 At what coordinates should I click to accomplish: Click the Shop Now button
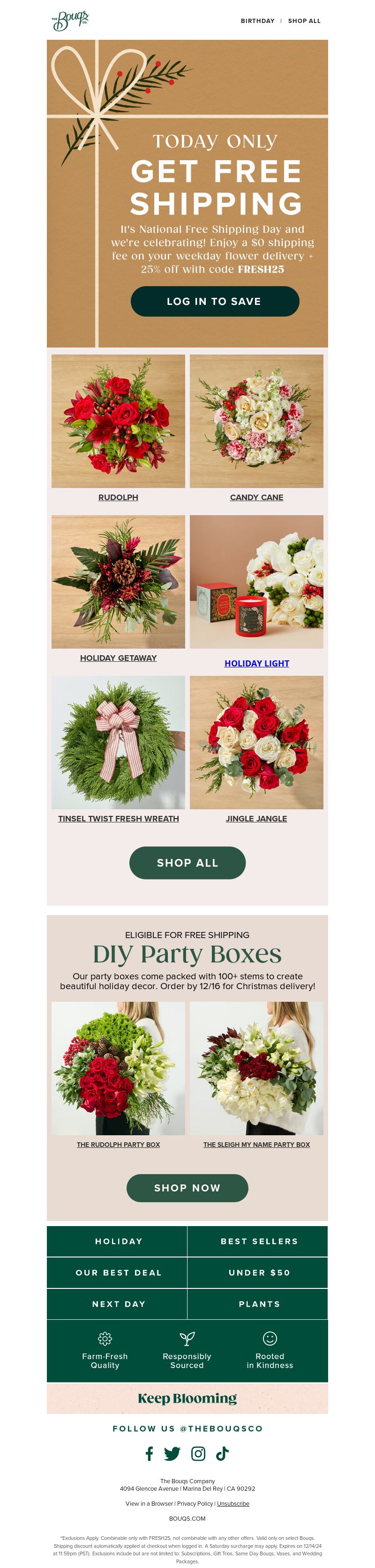187,1188
